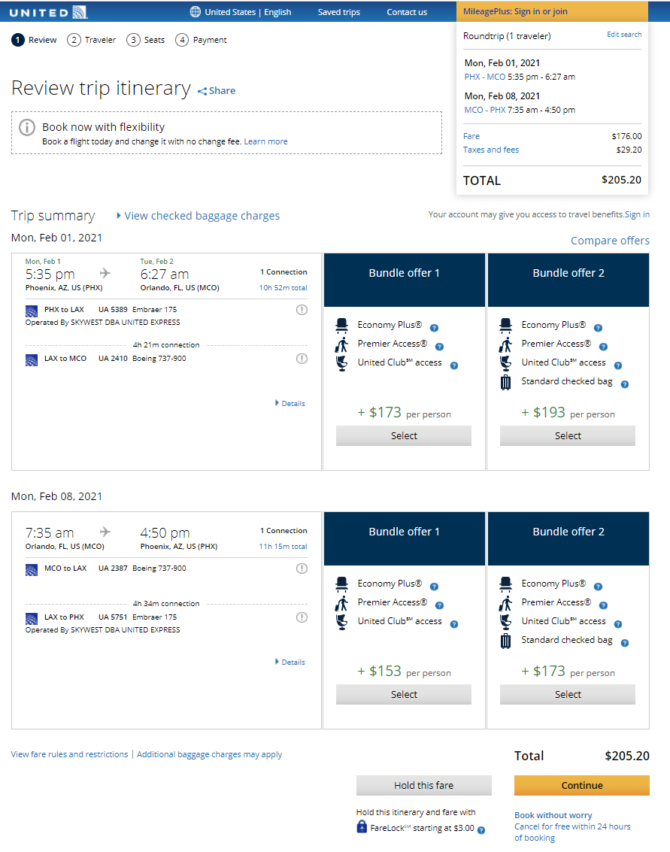Share the trip itinerary

coord(216,91)
